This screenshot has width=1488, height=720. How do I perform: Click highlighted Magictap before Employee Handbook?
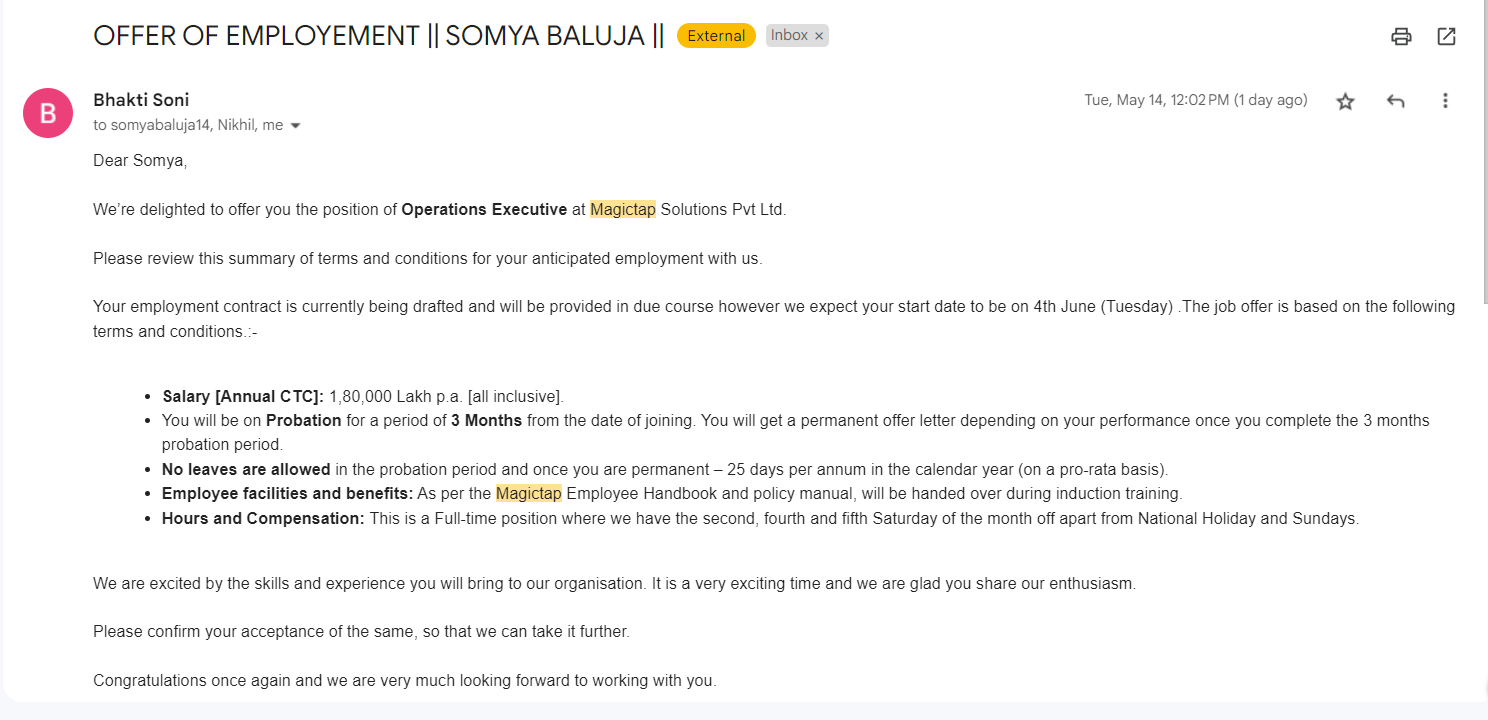click(529, 493)
